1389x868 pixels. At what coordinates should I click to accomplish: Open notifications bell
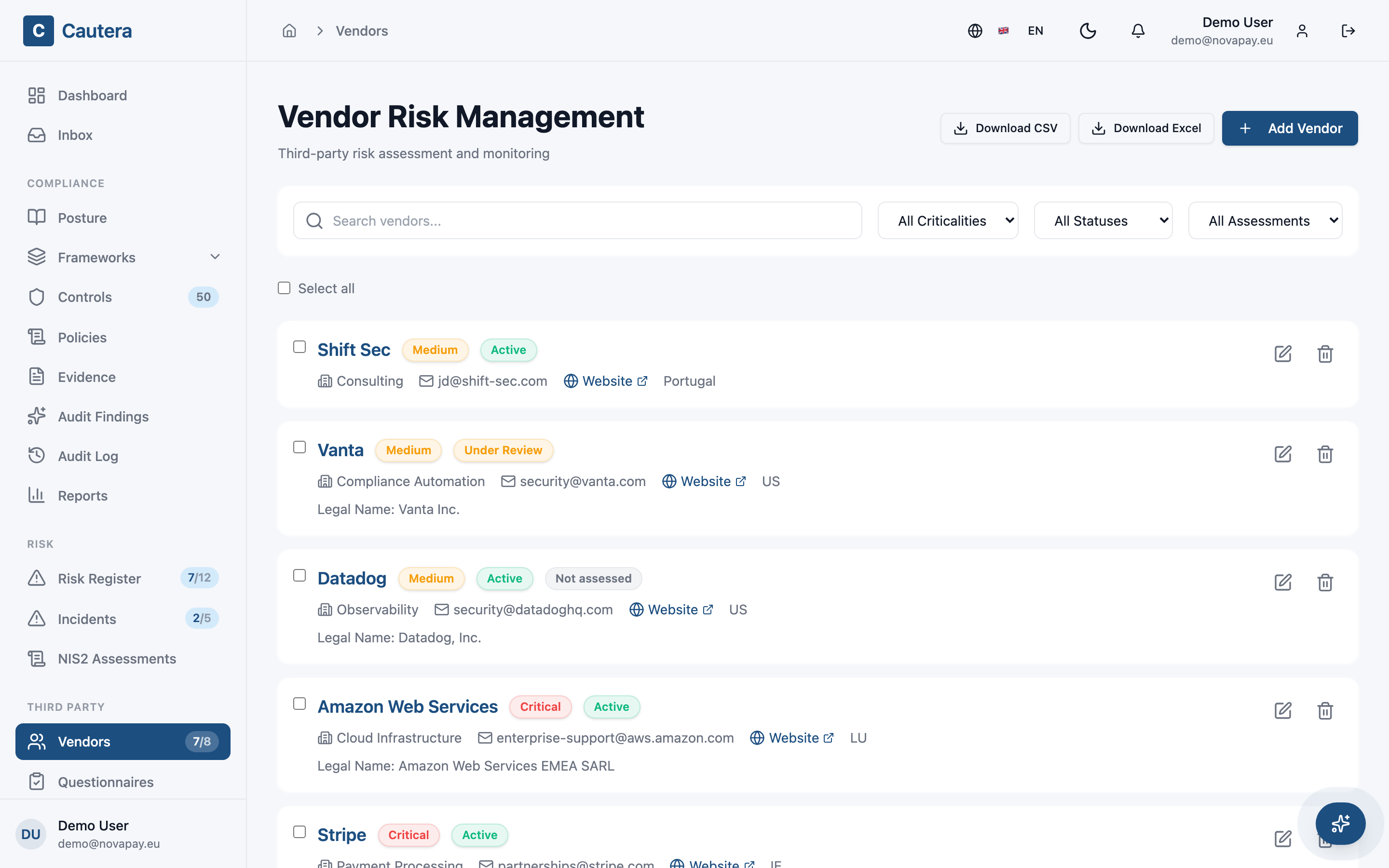point(1138,31)
